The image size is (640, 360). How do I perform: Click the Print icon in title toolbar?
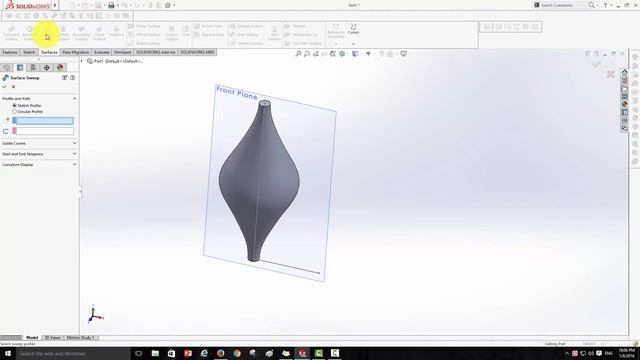(x=111, y=5)
